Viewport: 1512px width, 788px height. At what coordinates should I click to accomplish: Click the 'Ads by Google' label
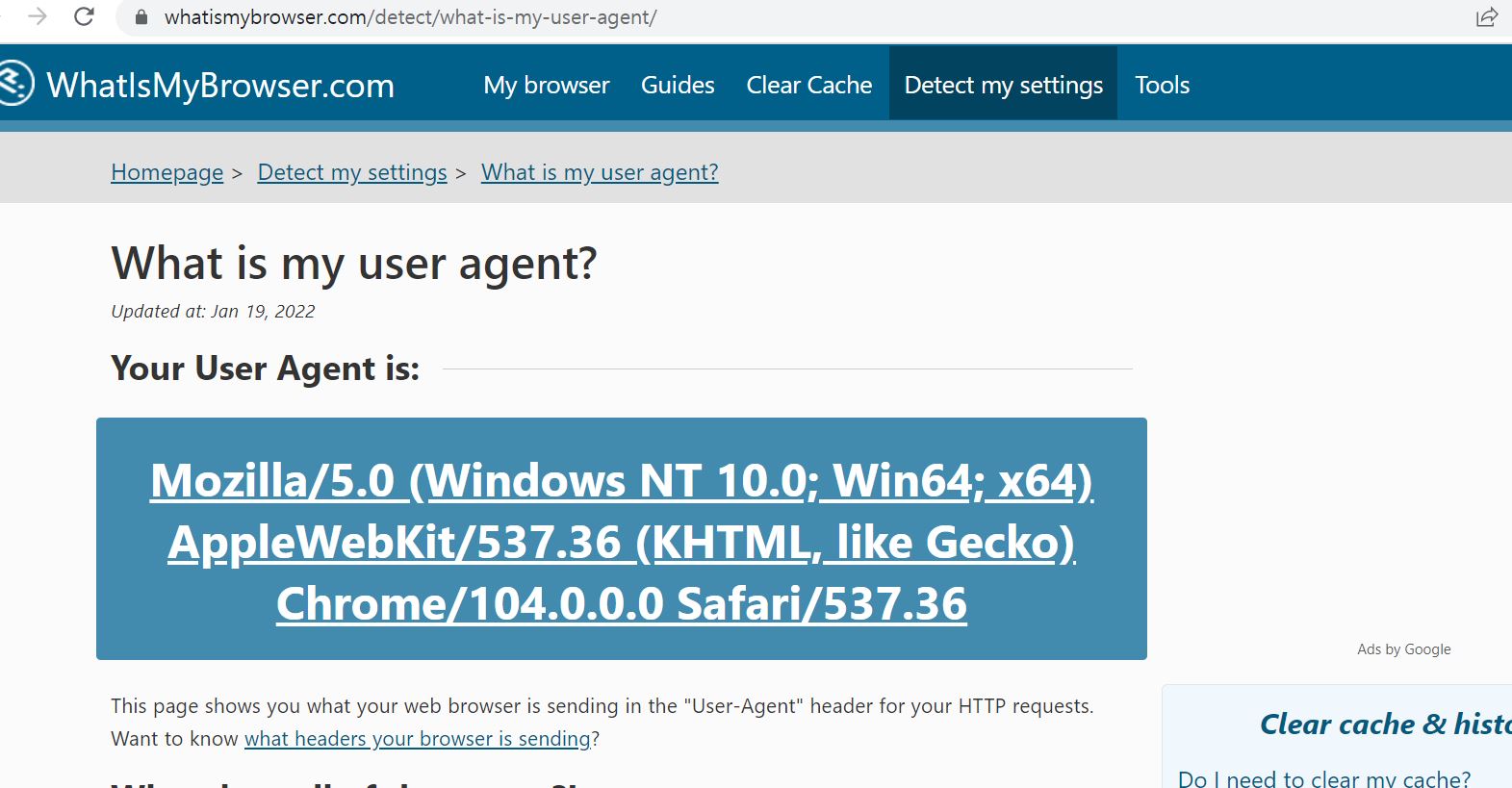tap(1404, 649)
